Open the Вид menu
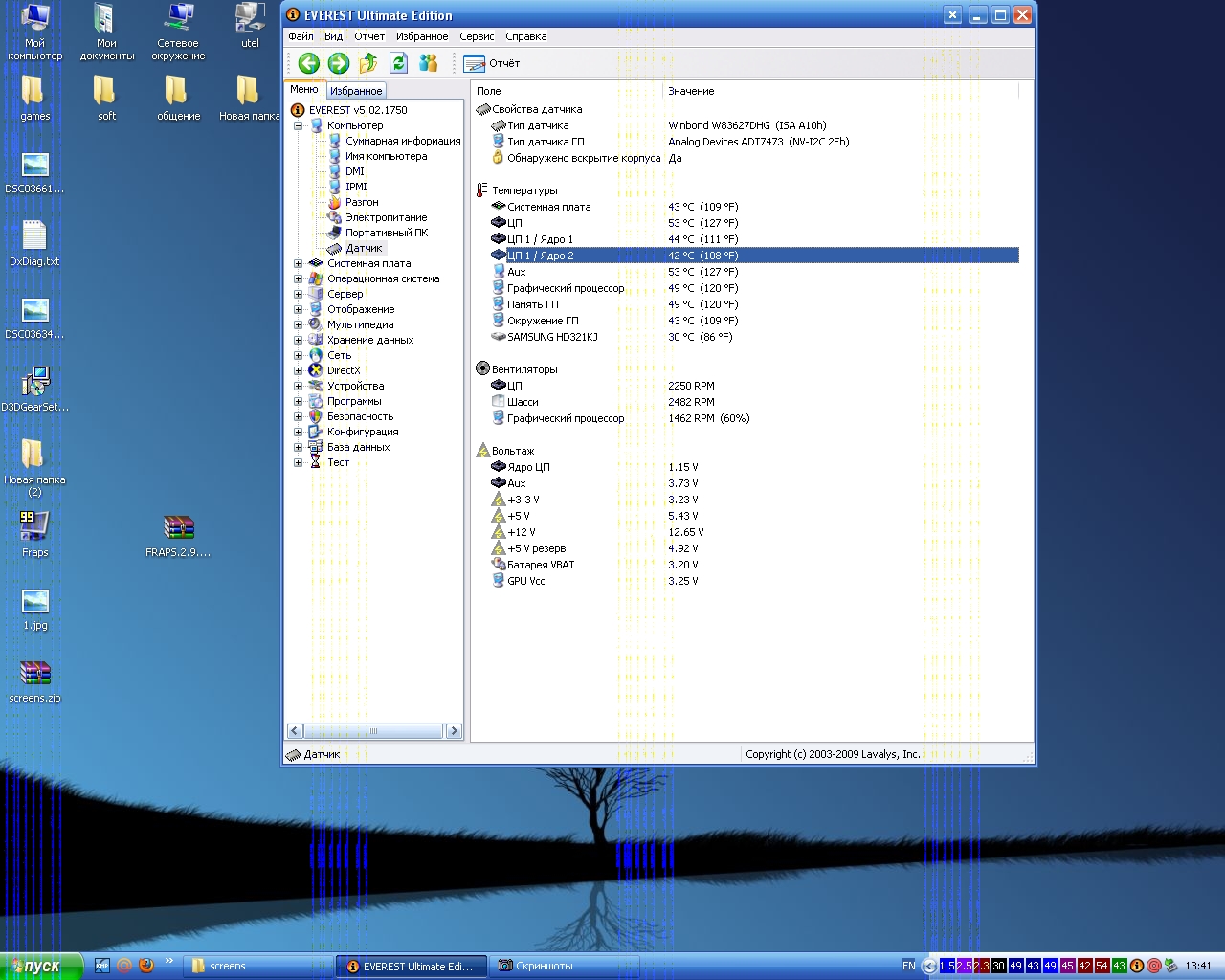The image size is (1225, 980). (333, 36)
